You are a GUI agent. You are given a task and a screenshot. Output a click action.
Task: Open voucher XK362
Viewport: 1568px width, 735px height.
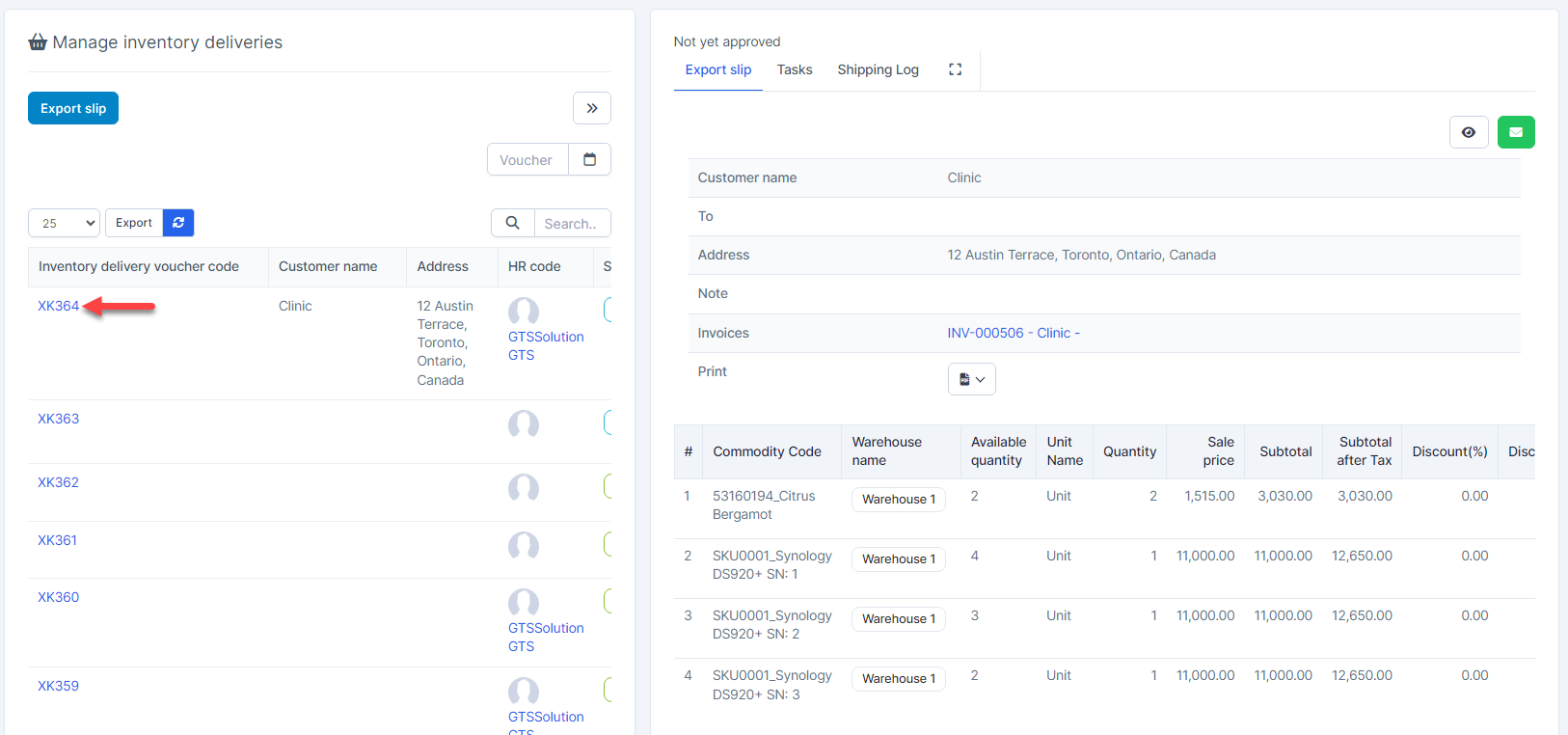(58, 482)
